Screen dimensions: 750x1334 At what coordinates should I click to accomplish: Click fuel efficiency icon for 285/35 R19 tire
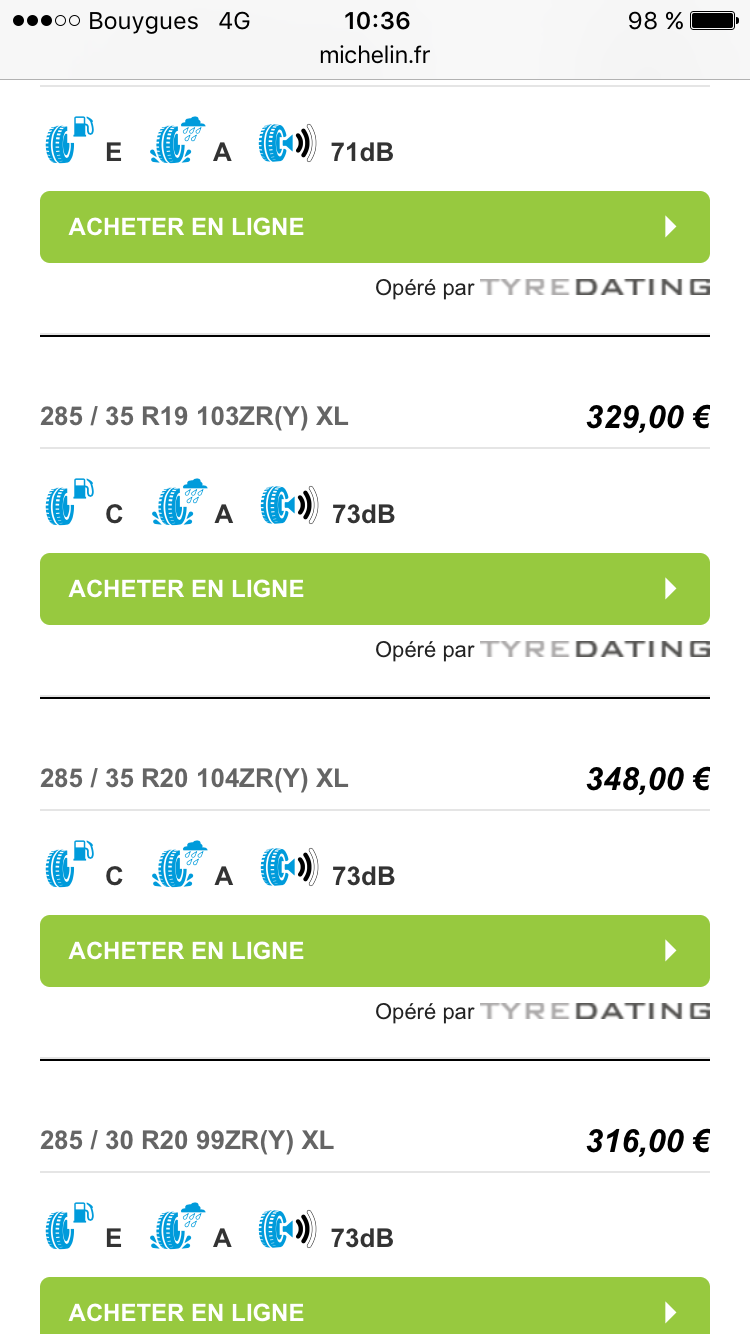(69, 503)
